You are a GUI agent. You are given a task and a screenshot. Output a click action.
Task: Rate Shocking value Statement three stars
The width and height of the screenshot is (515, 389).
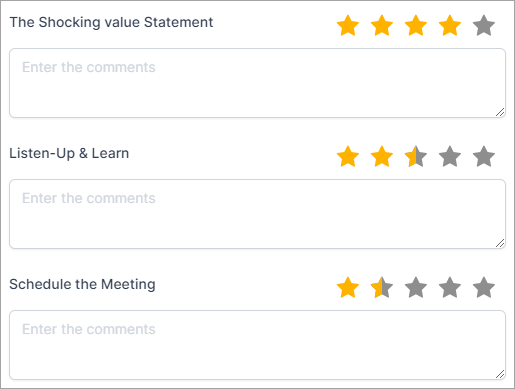[416, 25]
